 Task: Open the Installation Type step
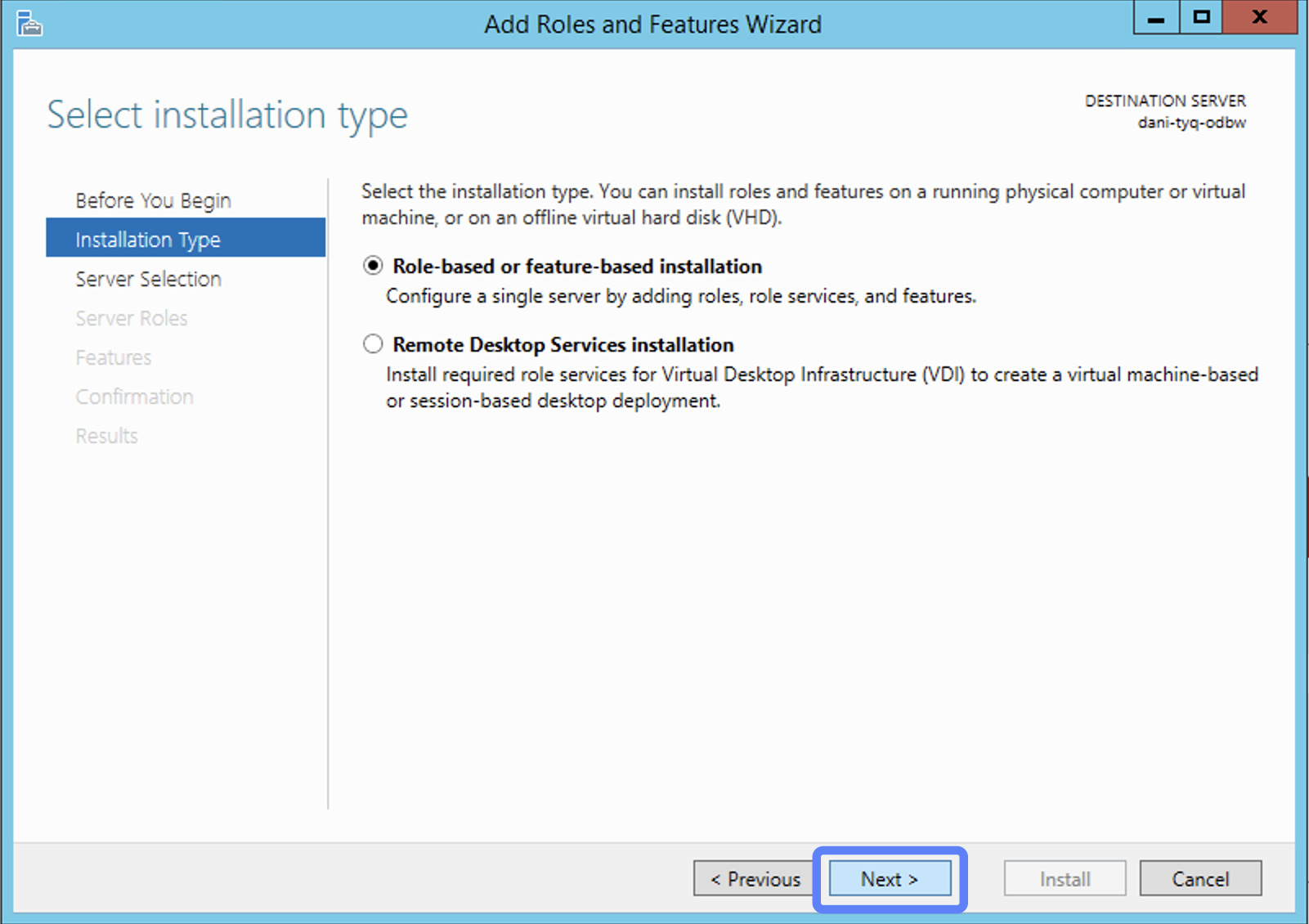148,240
